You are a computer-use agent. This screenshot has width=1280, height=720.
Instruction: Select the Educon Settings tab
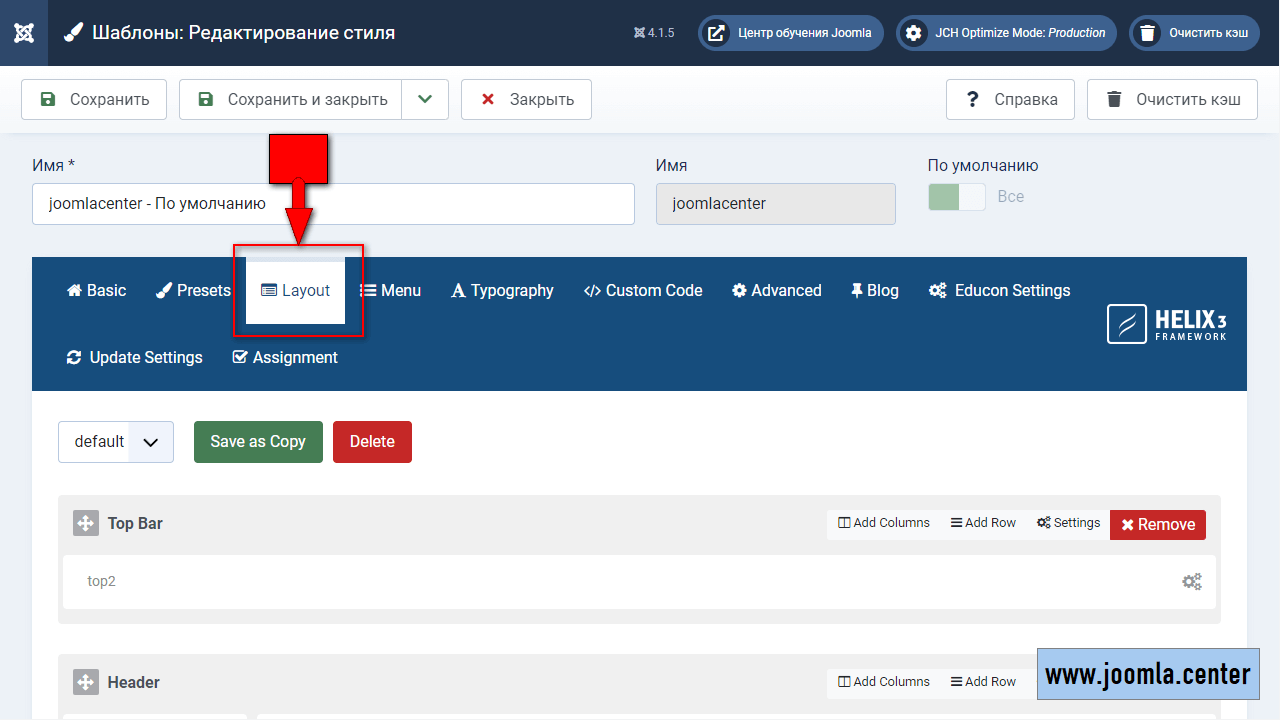(999, 291)
